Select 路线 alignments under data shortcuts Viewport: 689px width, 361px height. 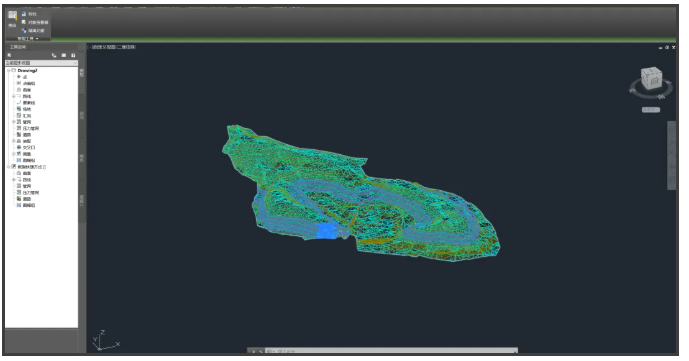click(x=27, y=180)
